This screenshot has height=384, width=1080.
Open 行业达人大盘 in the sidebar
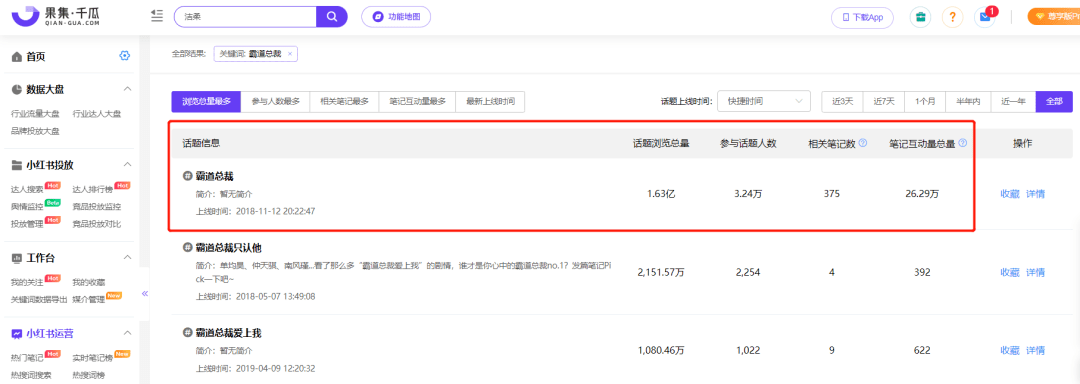pyautogui.click(x=97, y=114)
